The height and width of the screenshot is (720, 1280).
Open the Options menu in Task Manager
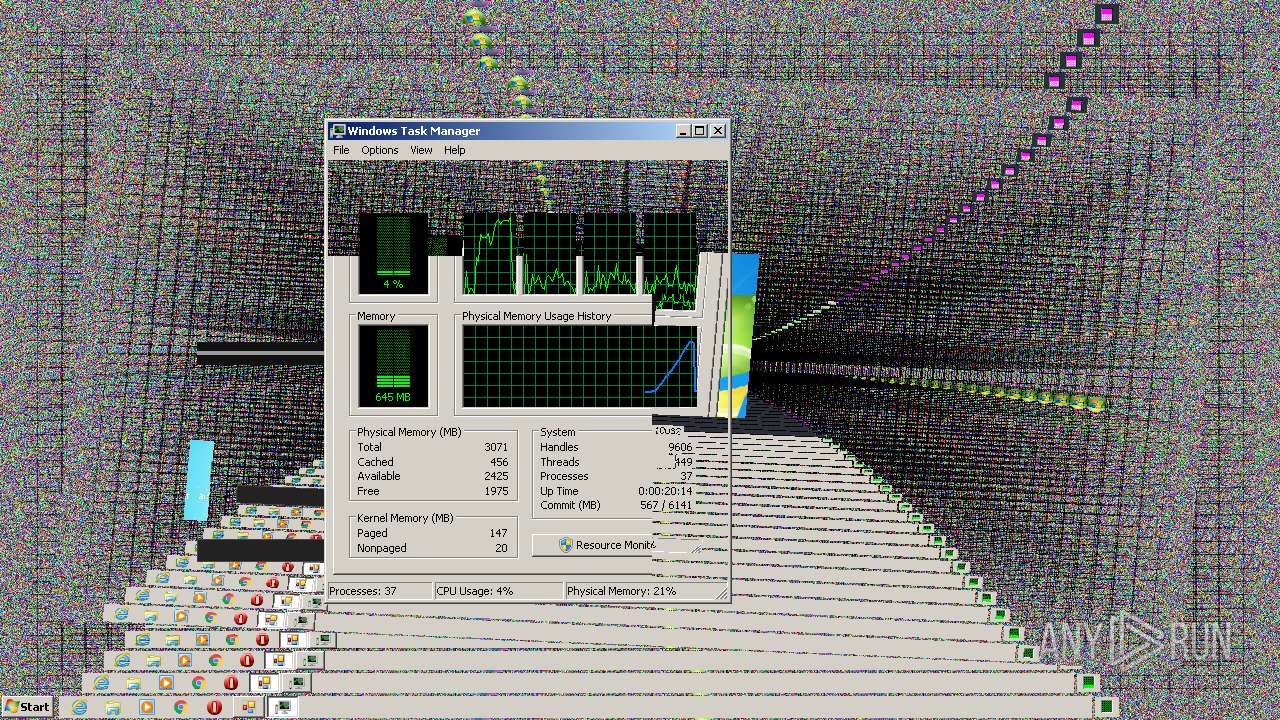(x=380, y=150)
